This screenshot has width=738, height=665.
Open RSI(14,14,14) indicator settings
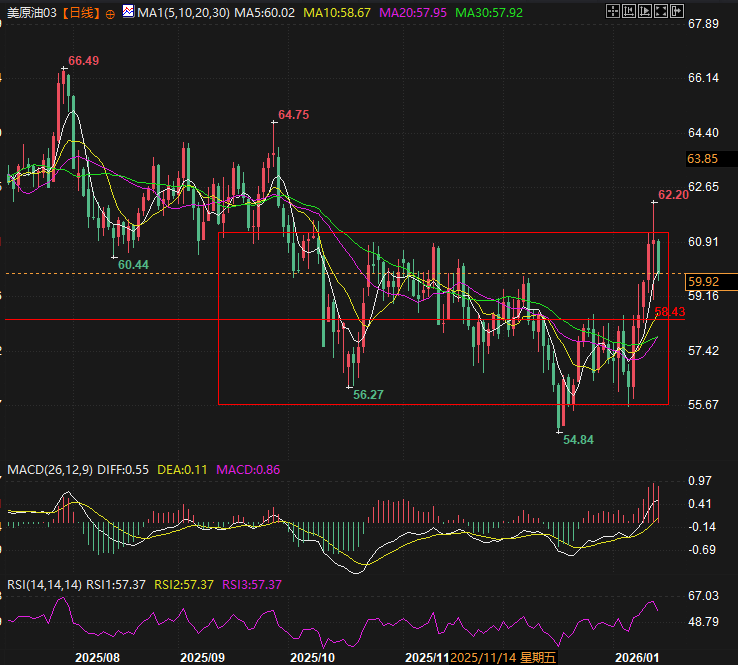(x=44, y=585)
